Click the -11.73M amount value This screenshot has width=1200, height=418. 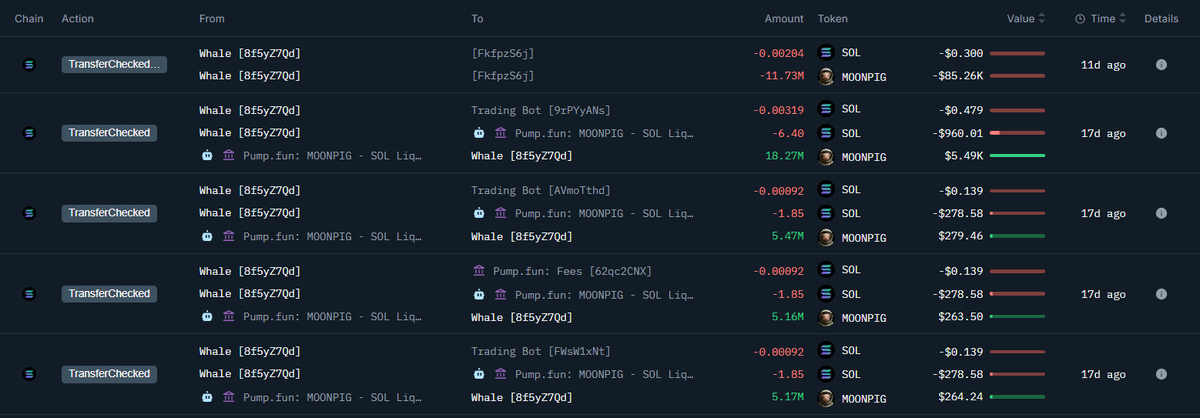(779, 76)
